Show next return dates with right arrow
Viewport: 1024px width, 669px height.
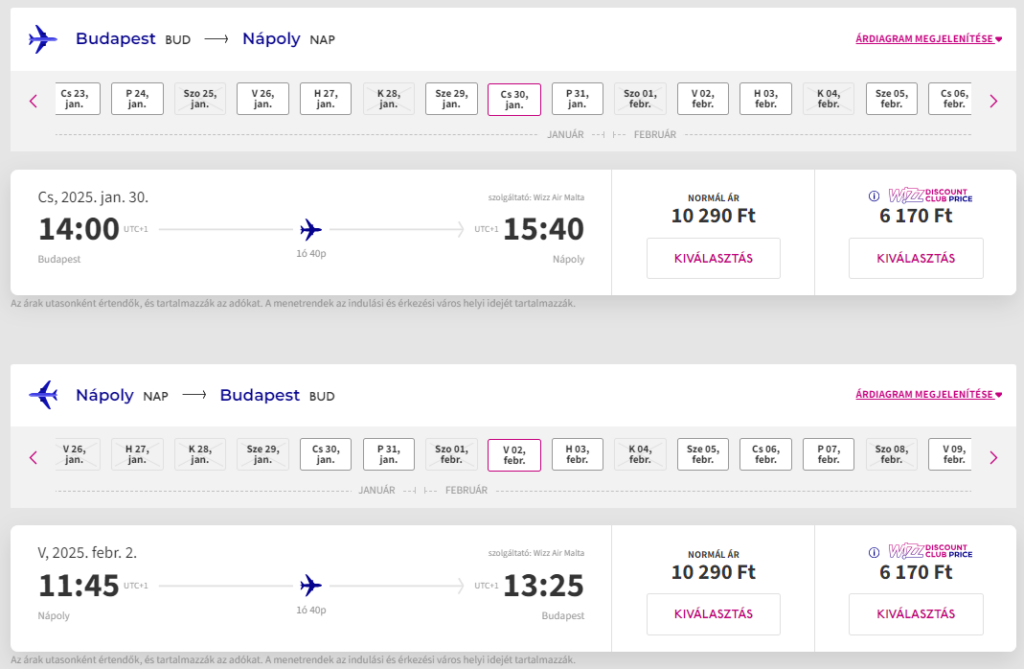click(x=993, y=457)
